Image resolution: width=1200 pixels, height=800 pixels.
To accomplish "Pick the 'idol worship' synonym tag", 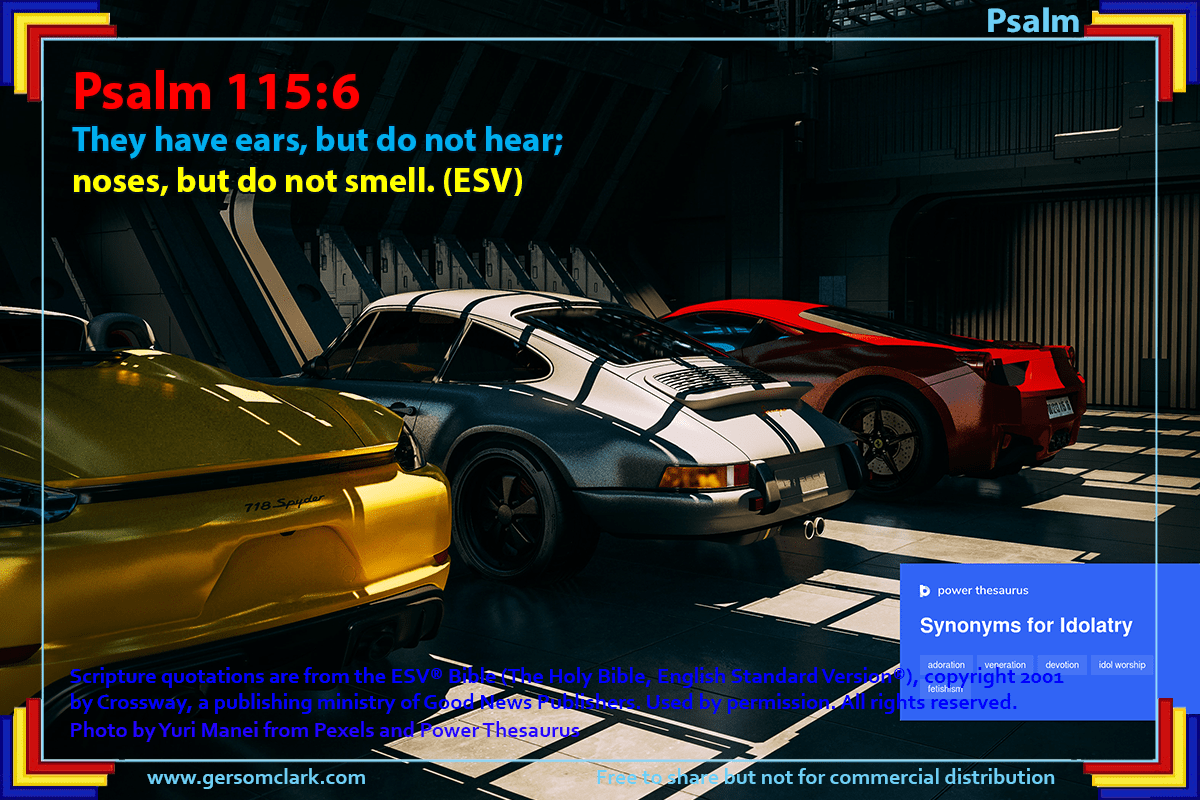I will [x=1122, y=665].
